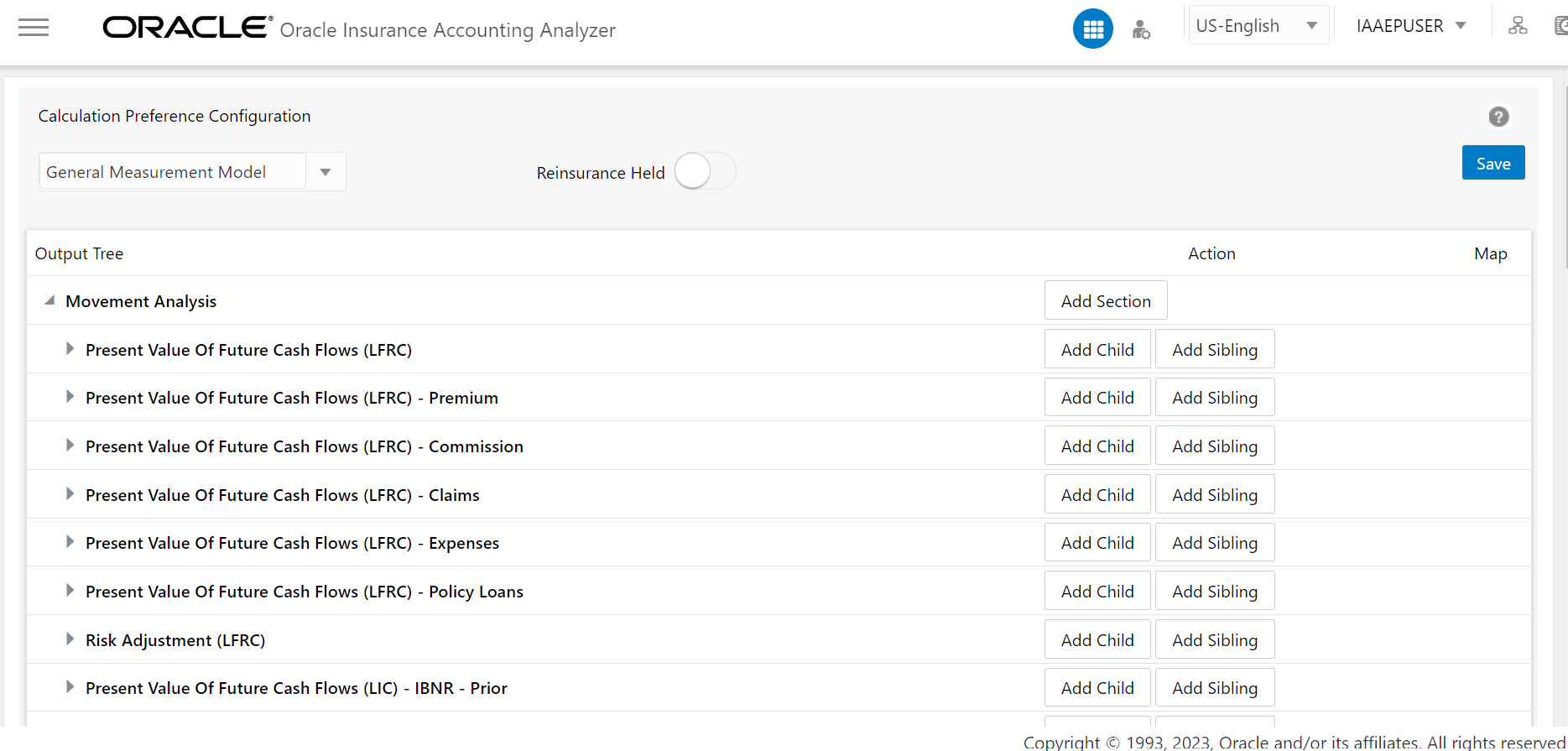Click the network hierarchy icon in header
Viewport: 1568px width, 751px height.
pos(1517,26)
